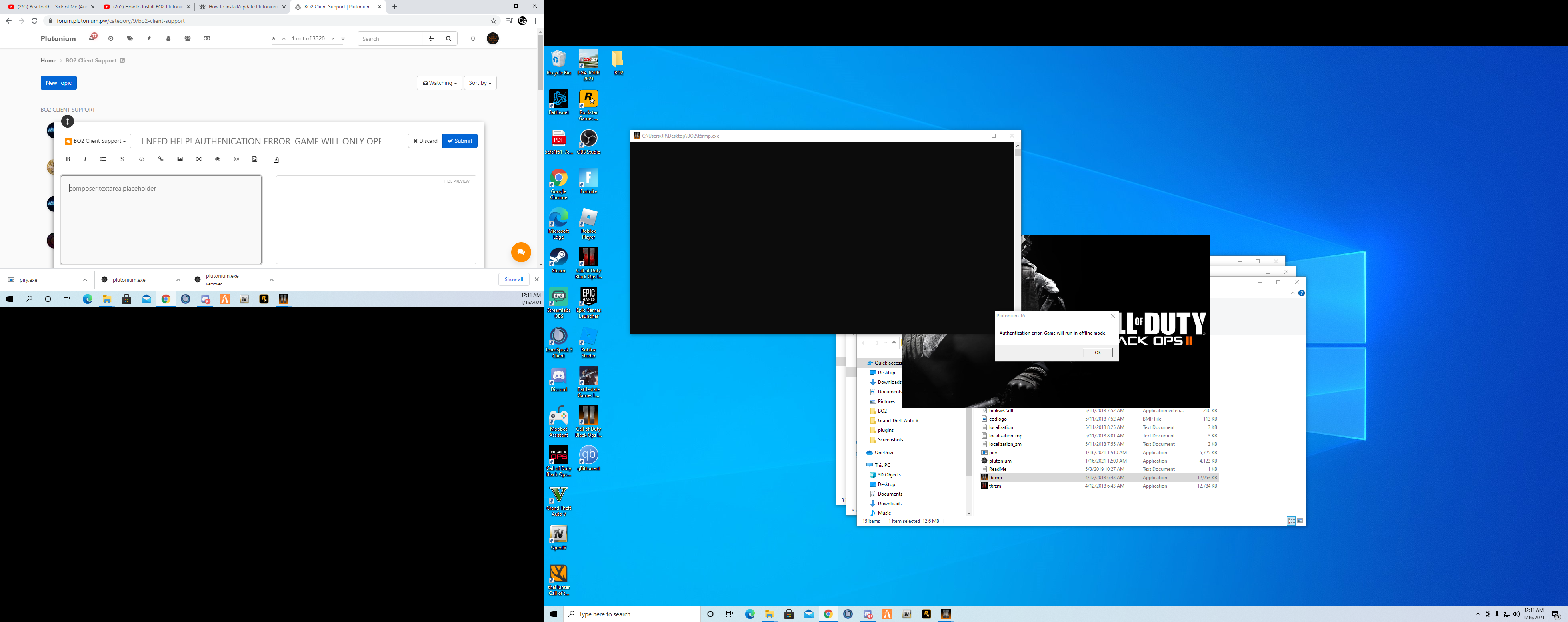Open the Users icon in forum header

click(169, 38)
